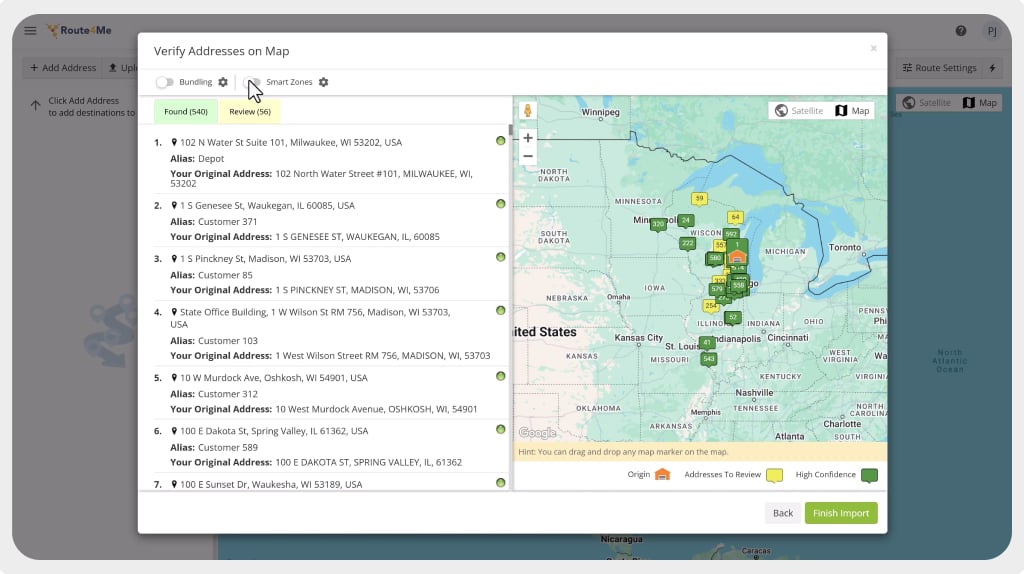Select green map marker 592
This screenshot has height=574, width=1024.
pos(731,234)
